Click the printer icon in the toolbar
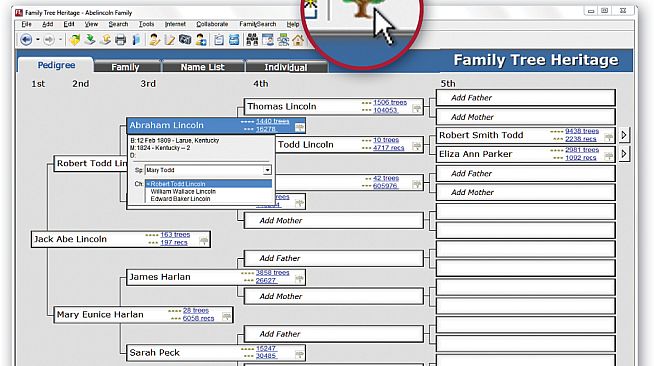654x366 pixels. pyautogui.click(x=121, y=40)
